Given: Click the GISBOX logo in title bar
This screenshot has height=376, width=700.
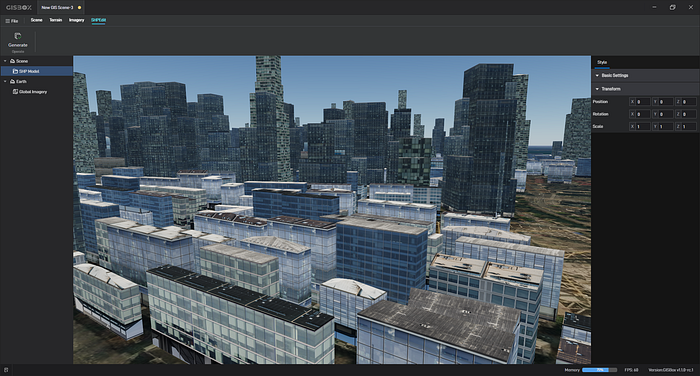Looking at the screenshot, I should pos(19,8).
